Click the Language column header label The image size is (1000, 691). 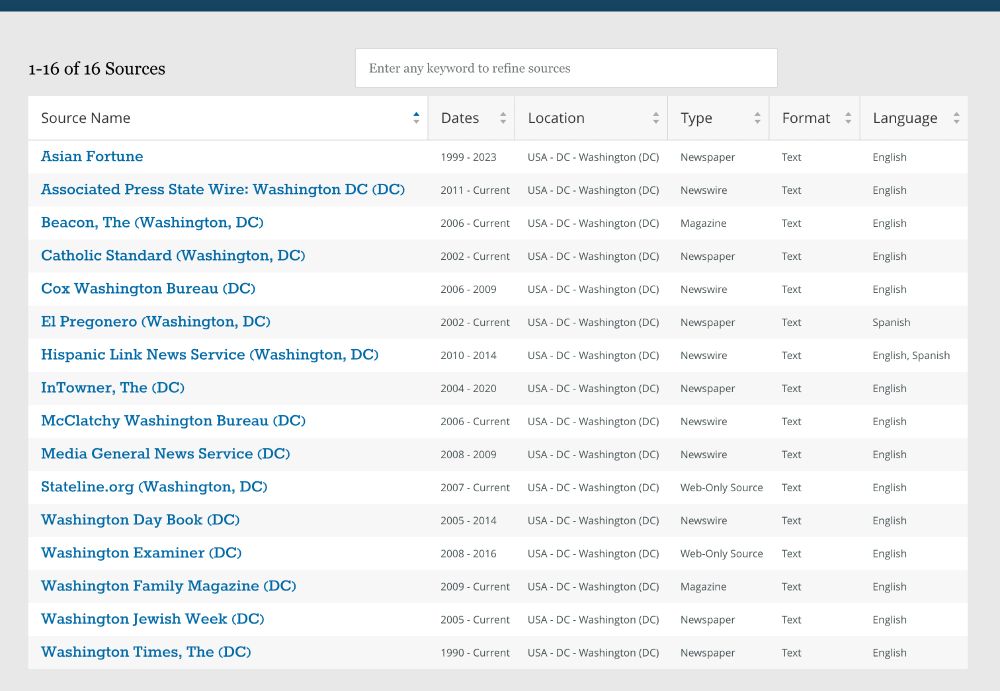905,118
